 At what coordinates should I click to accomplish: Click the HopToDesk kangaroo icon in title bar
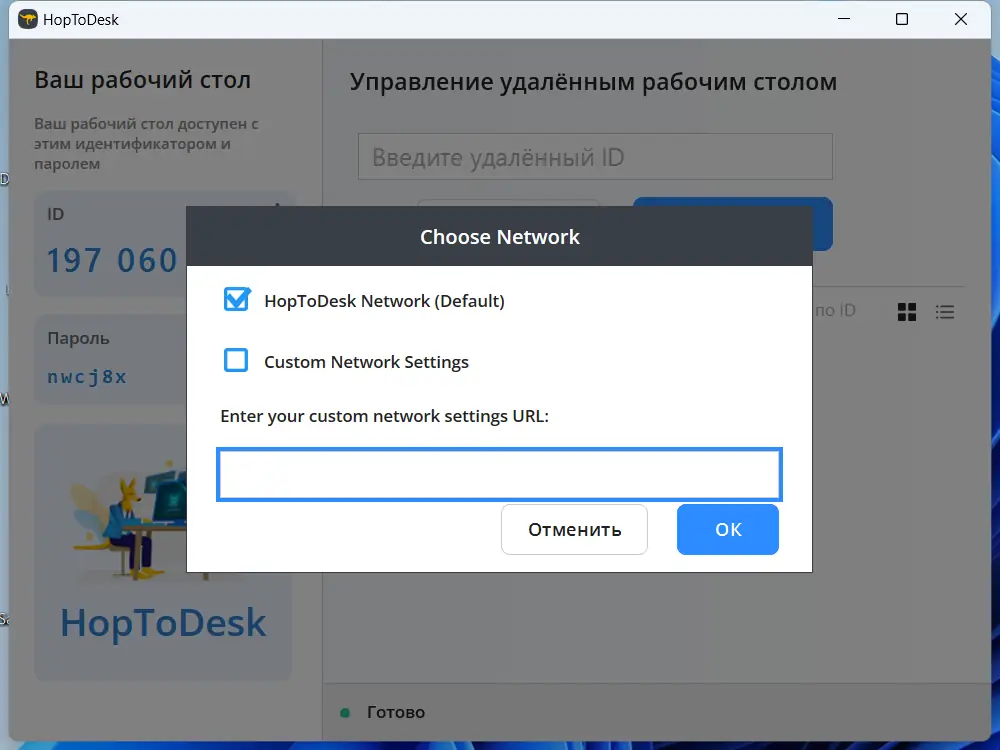[x=27, y=19]
